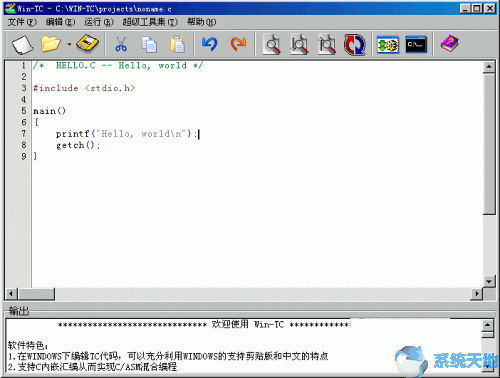Compile and link with the green-arrows gear icon
The image size is (500, 378).
[x=387, y=44]
